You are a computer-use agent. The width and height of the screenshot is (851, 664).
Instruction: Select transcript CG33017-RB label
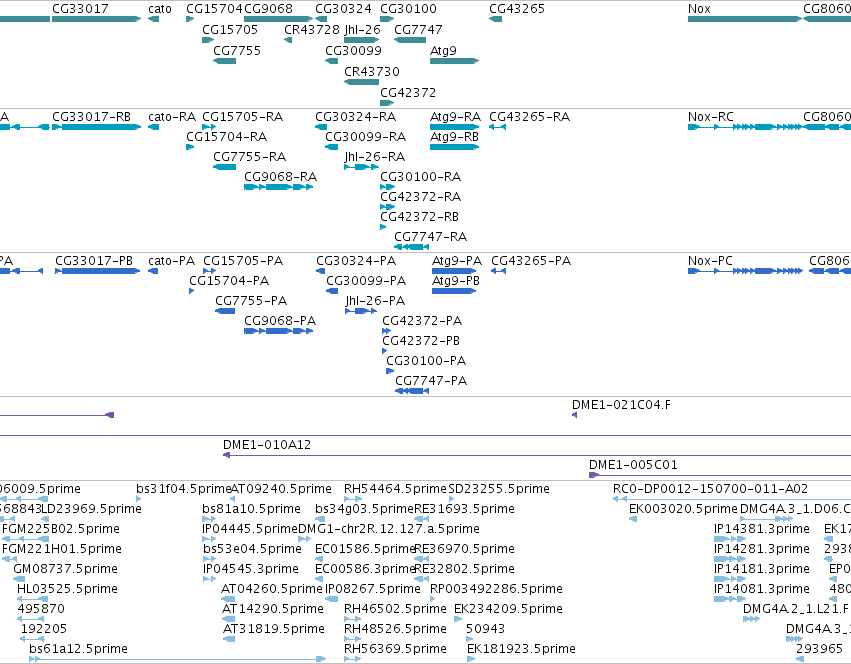tap(91, 117)
